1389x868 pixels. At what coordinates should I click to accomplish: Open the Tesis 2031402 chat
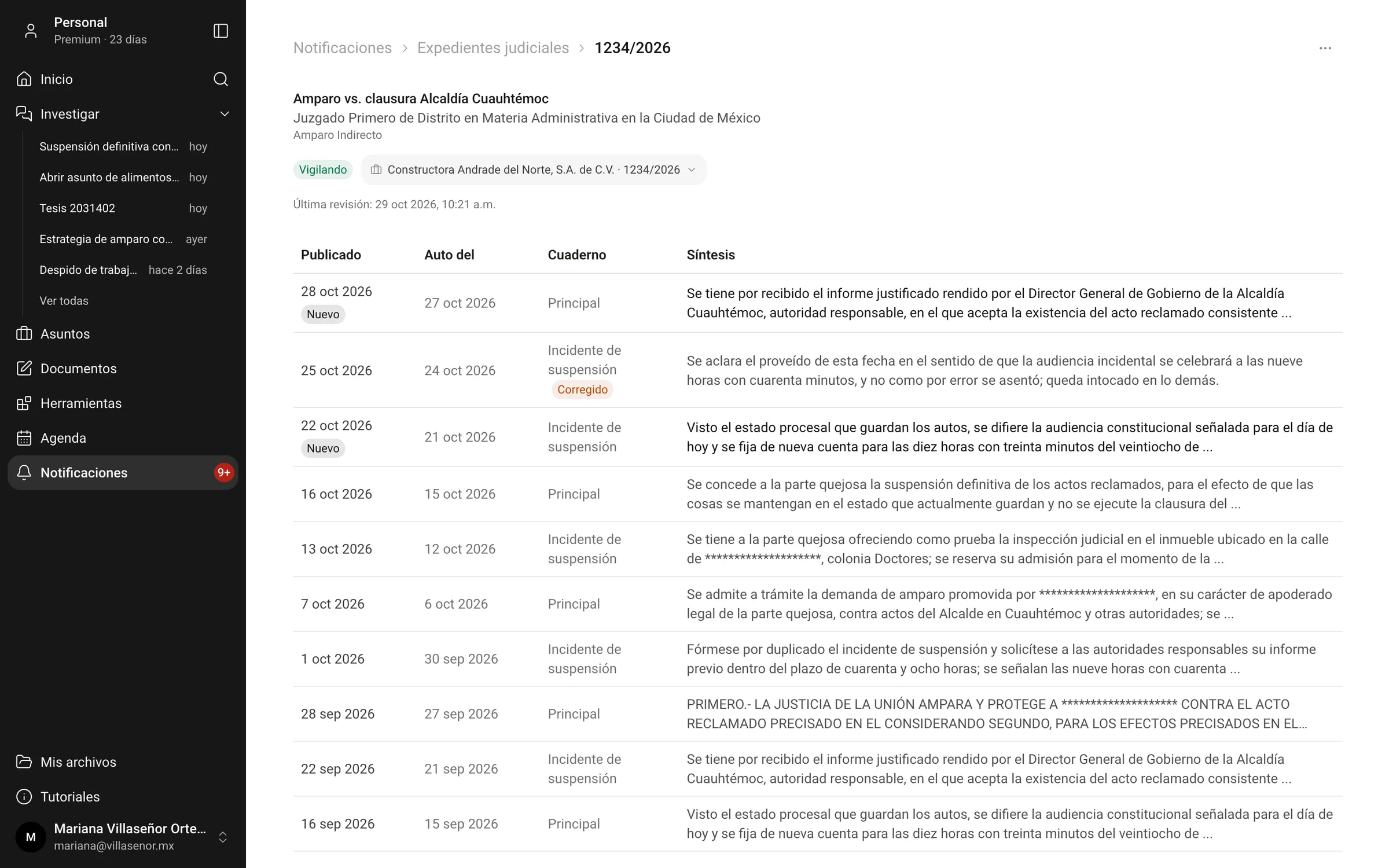tap(123, 208)
